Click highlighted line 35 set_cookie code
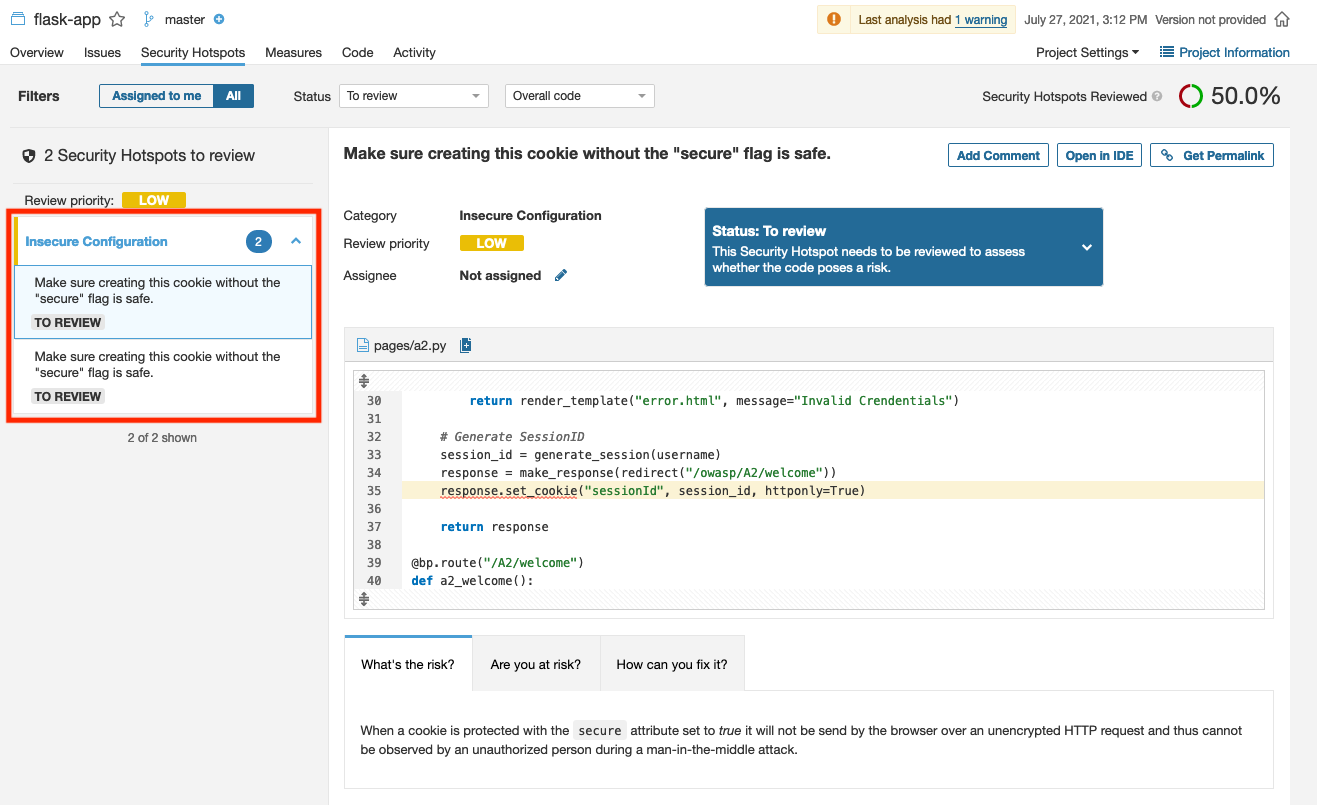The height and width of the screenshot is (805, 1317). coord(652,491)
